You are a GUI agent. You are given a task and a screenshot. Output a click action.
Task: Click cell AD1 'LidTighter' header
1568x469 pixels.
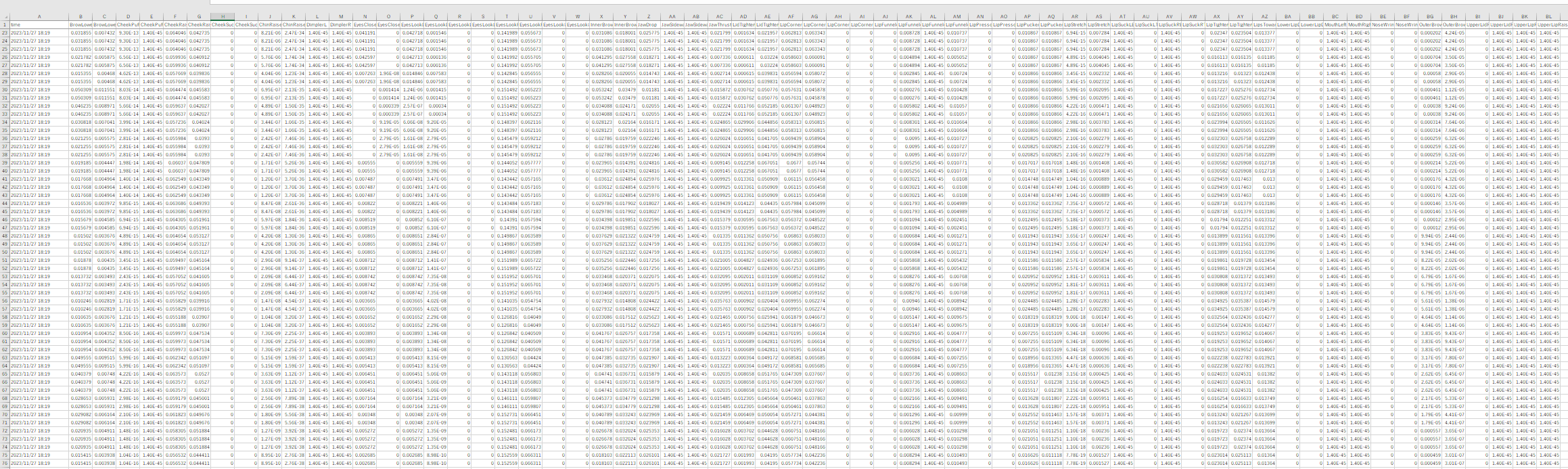click(743, 24)
